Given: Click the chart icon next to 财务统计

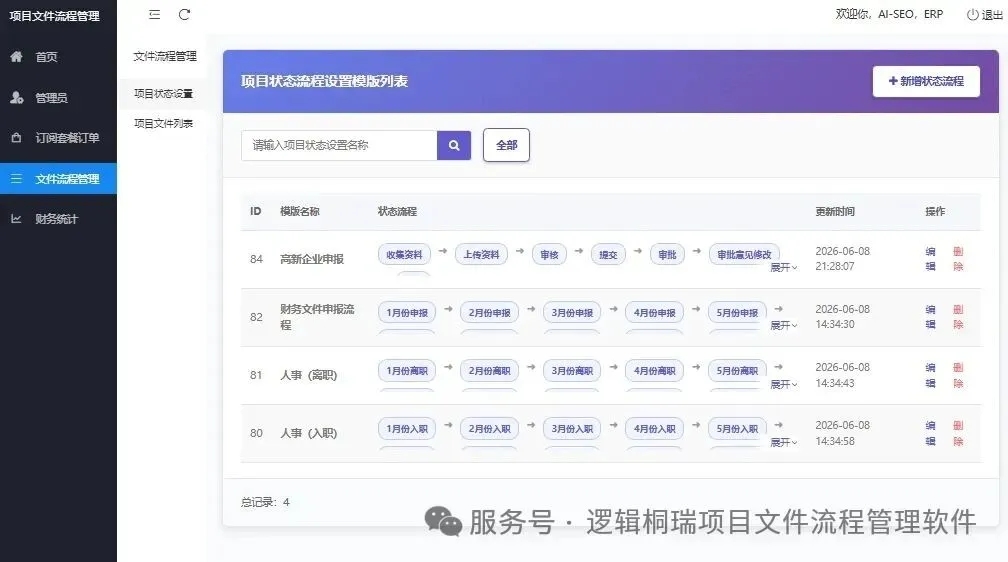Looking at the screenshot, I should pyautogui.click(x=17, y=219).
